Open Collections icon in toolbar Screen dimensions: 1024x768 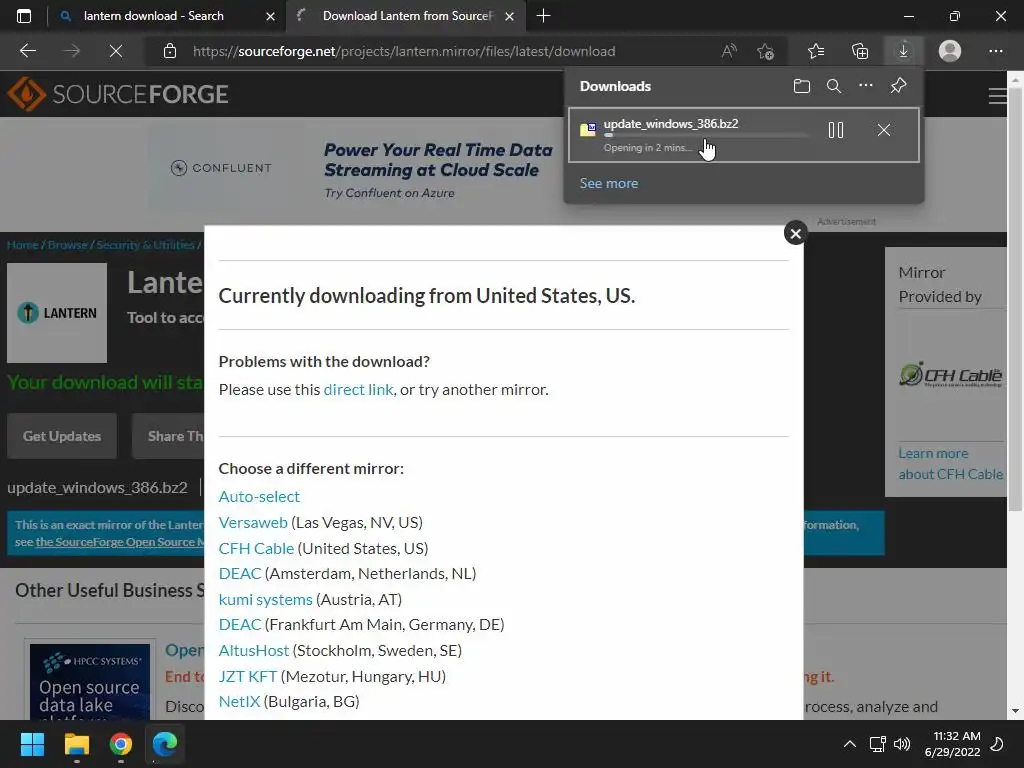[860, 51]
